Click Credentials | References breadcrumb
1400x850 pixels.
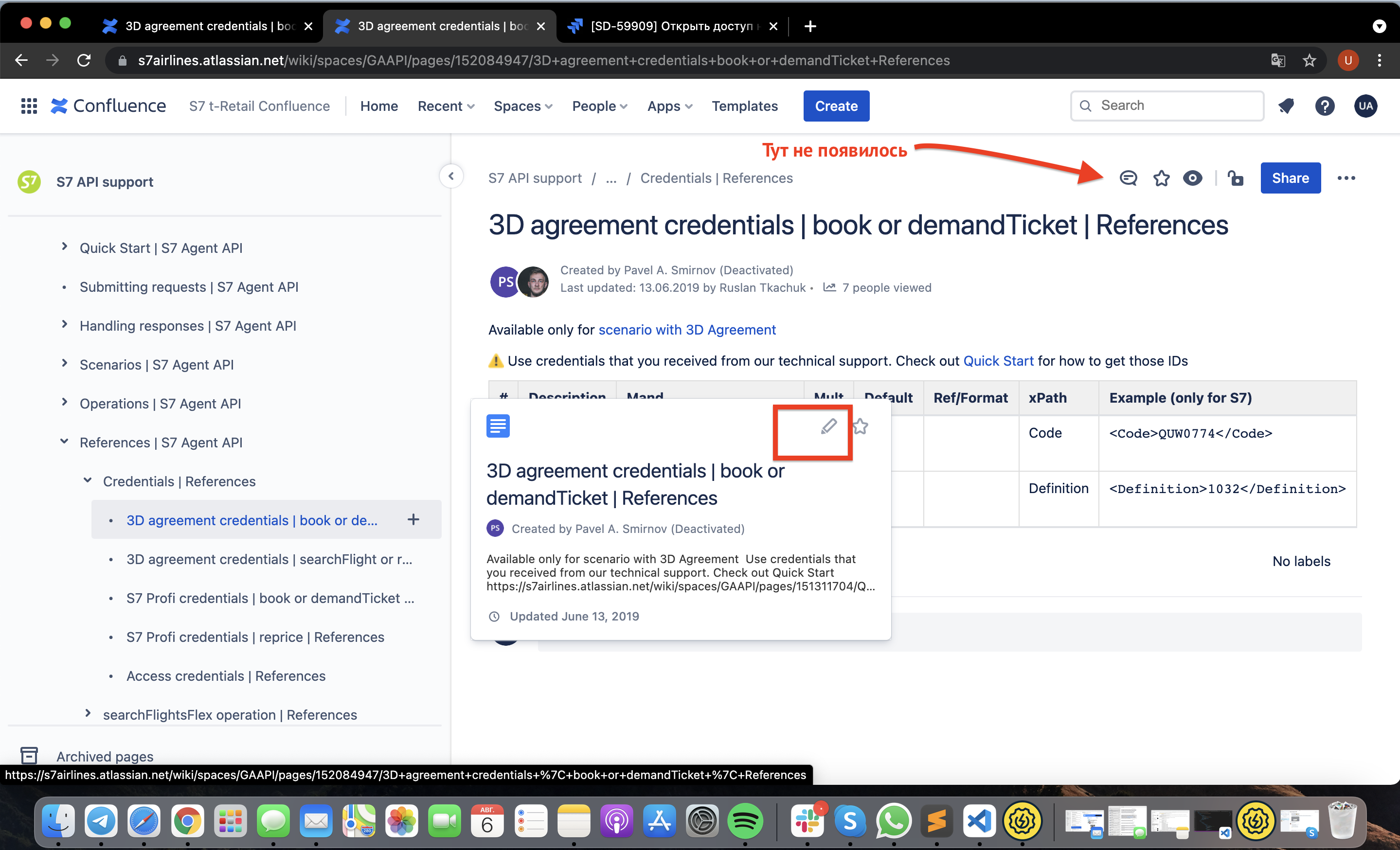(716, 178)
